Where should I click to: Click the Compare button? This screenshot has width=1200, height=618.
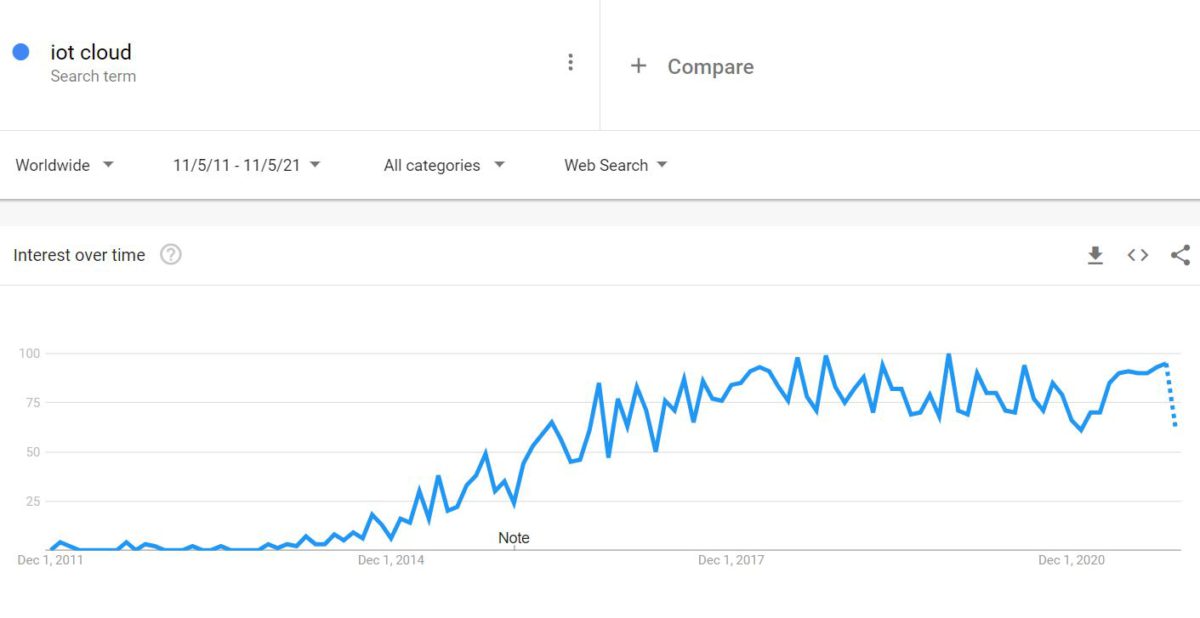point(710,67)
